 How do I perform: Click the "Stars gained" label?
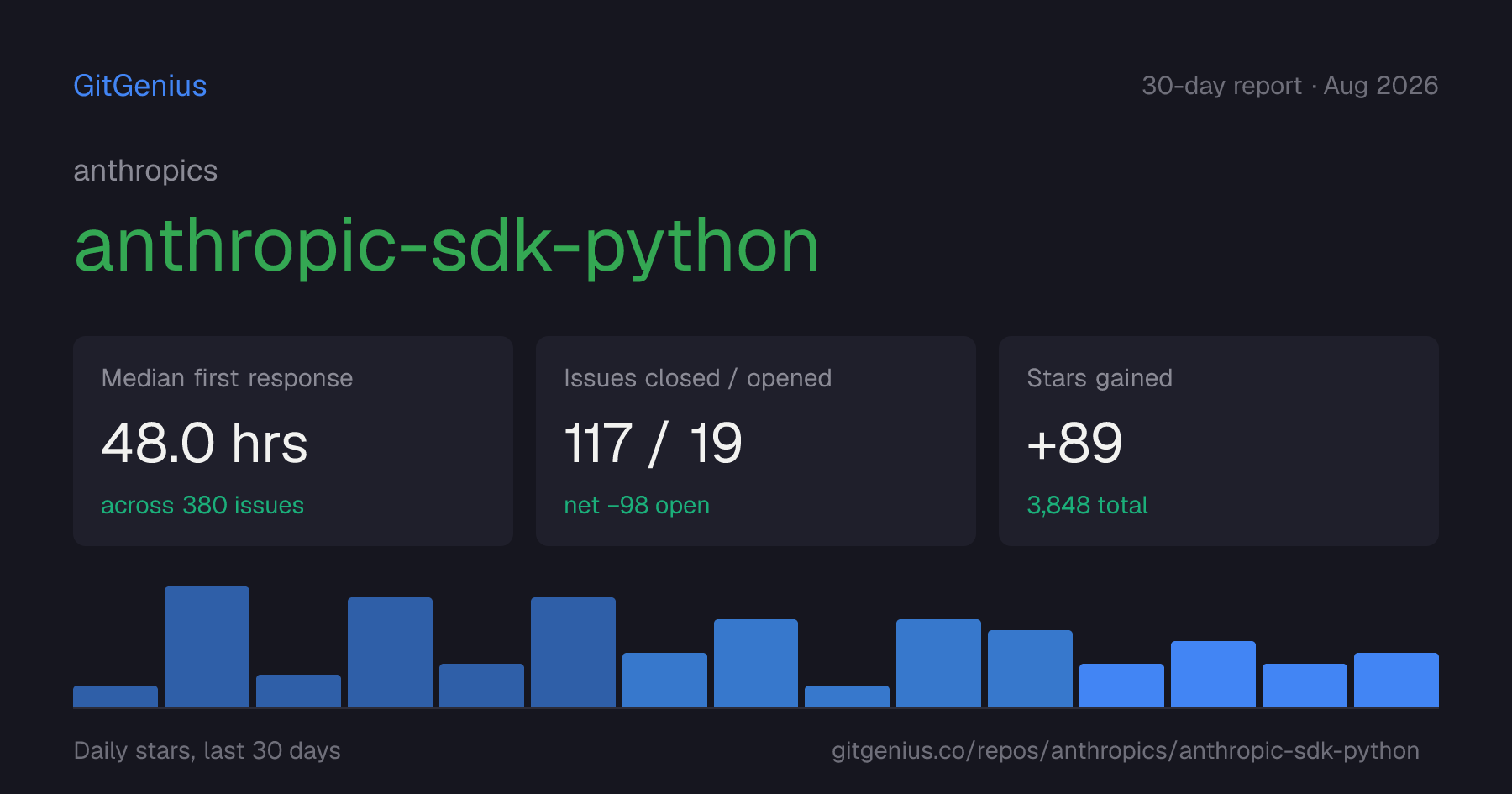coord(1100,378)
